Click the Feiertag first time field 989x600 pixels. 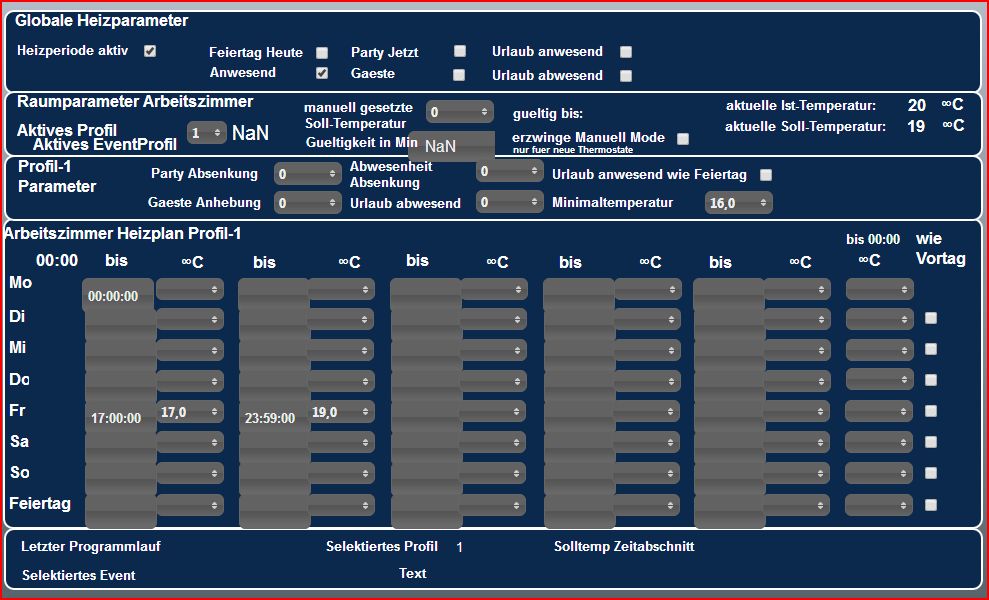(x=120, y=511)
